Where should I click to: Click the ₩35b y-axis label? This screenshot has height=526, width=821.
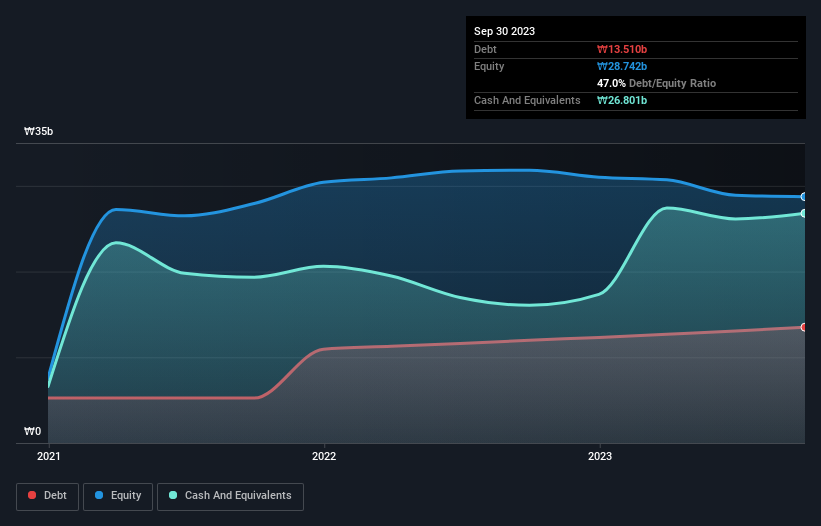point(39,131)
